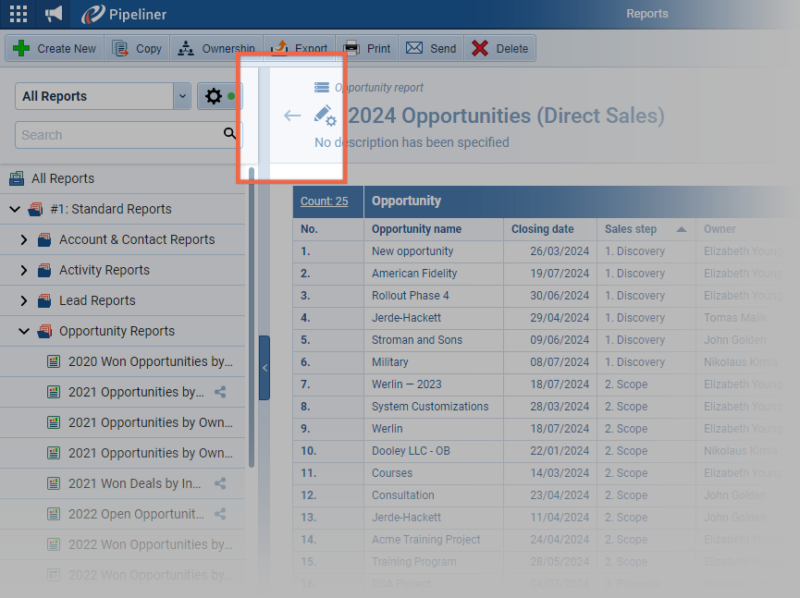Click the edit pencil icon on the report
Screen dimensions: 800x598
[x=322, y=113]
